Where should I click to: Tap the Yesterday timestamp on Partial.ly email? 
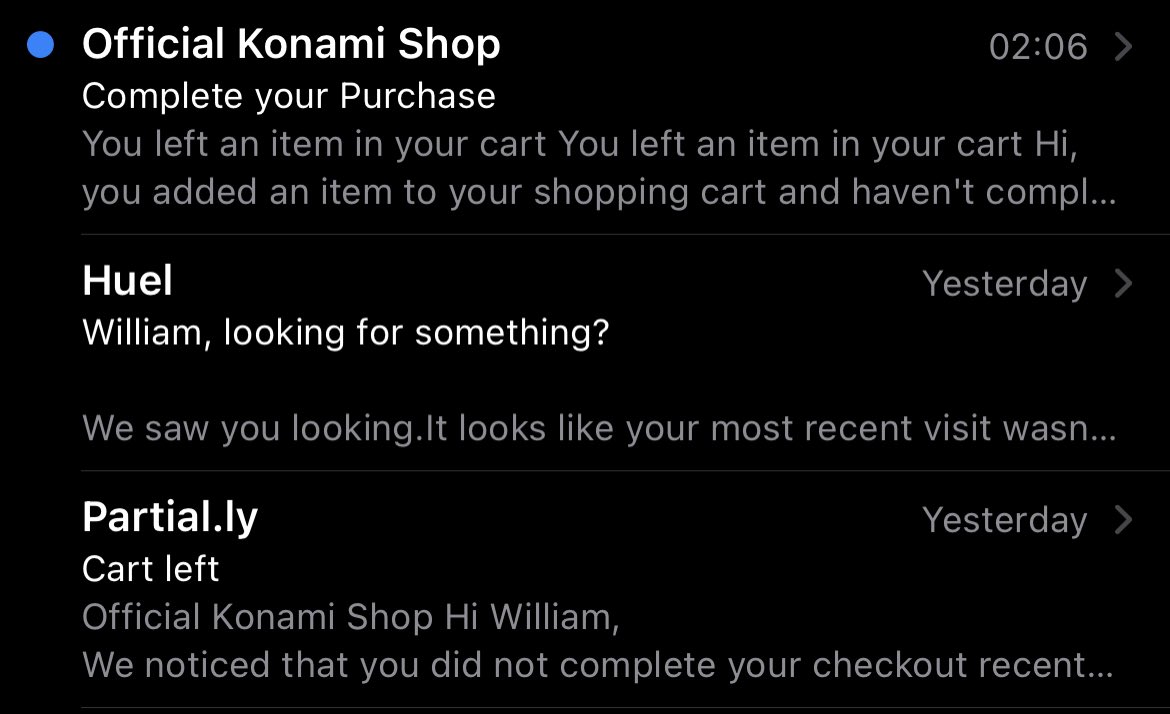(1004, 520)
